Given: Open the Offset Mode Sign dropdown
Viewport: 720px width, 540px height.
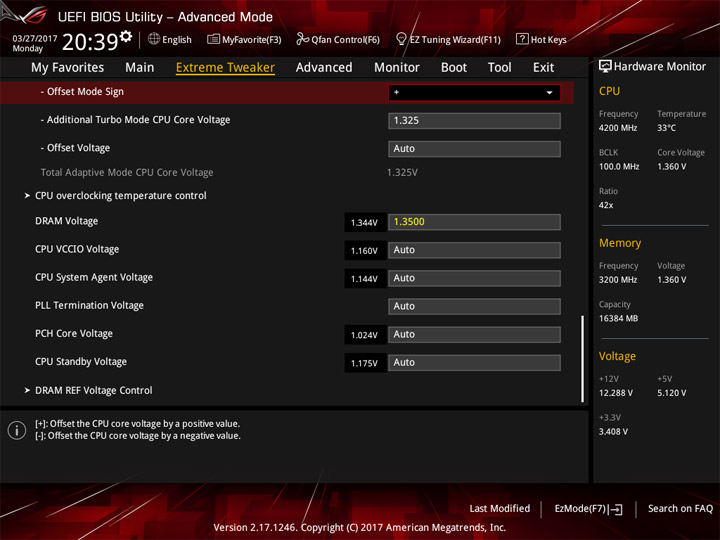Looking at the screenshot, I should pos(474,92).
